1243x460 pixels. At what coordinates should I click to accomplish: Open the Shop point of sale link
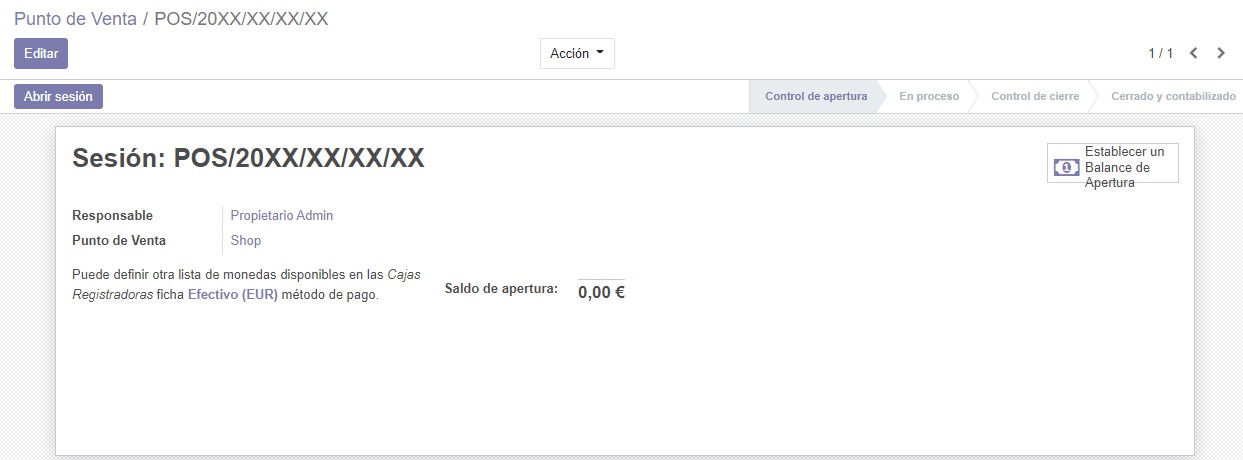coord(246,240)
